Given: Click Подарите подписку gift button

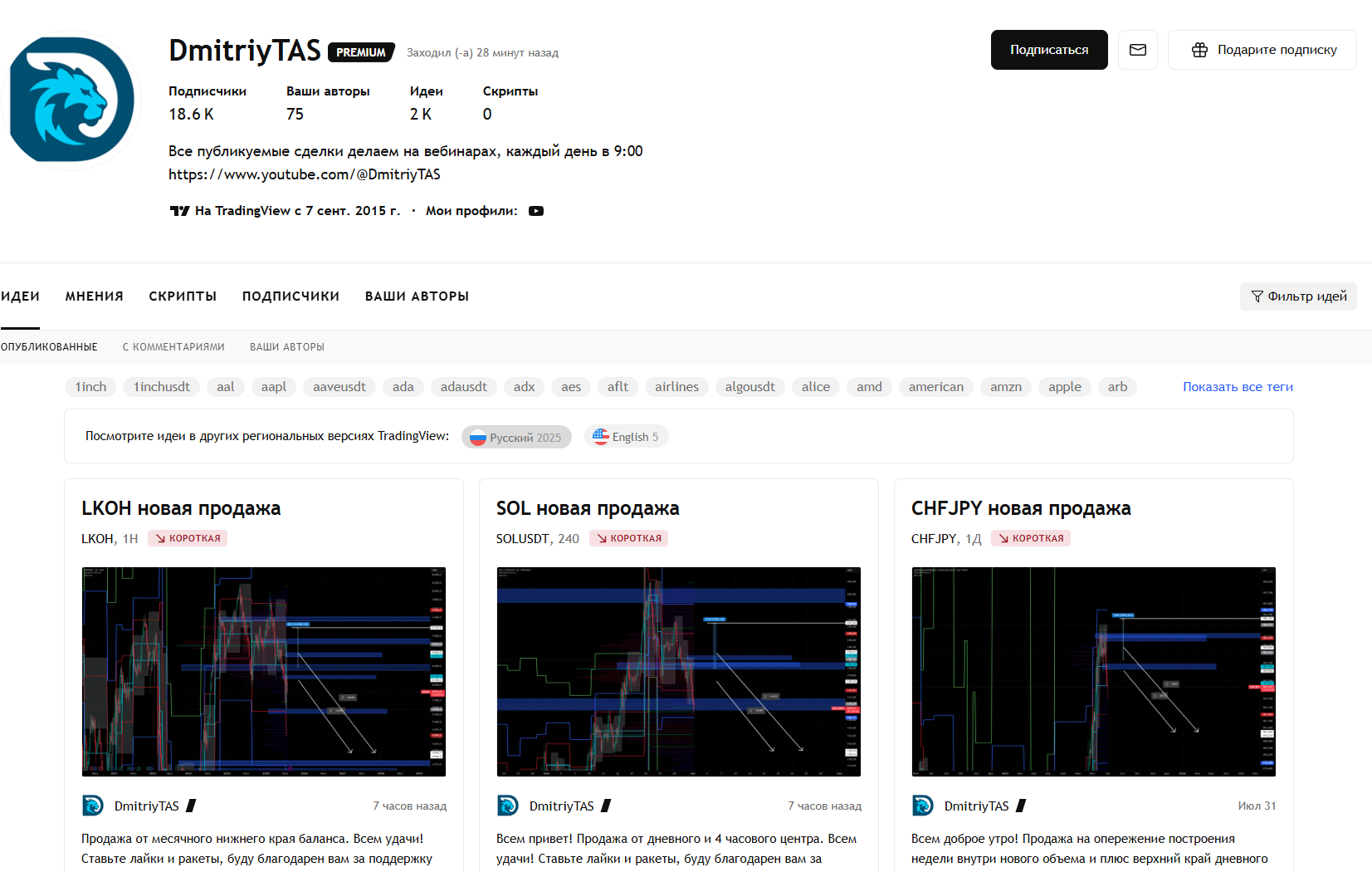Looking at the screenshot, I should click(x=1262, y=50).
